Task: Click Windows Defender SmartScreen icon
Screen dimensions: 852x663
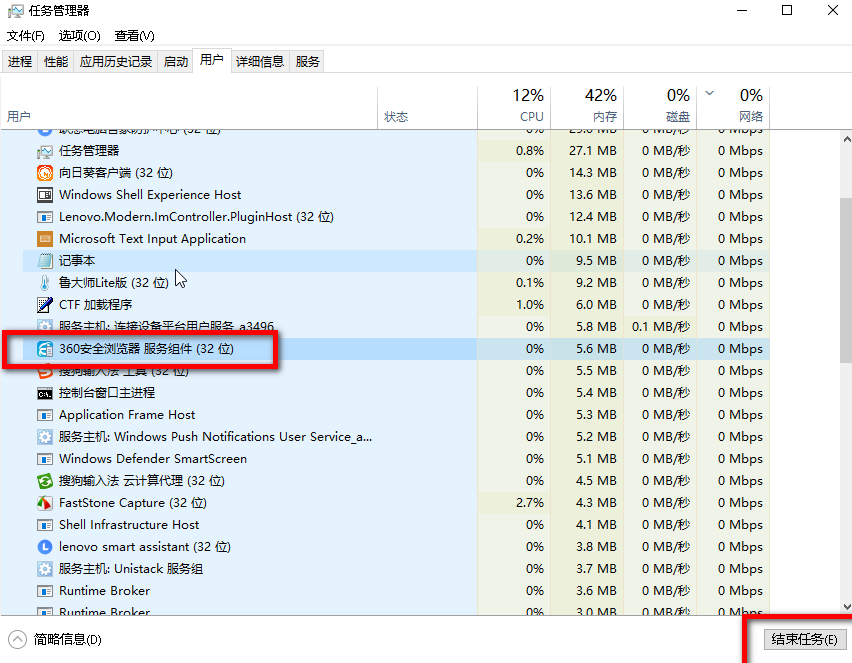Action: tap(45, 459)
